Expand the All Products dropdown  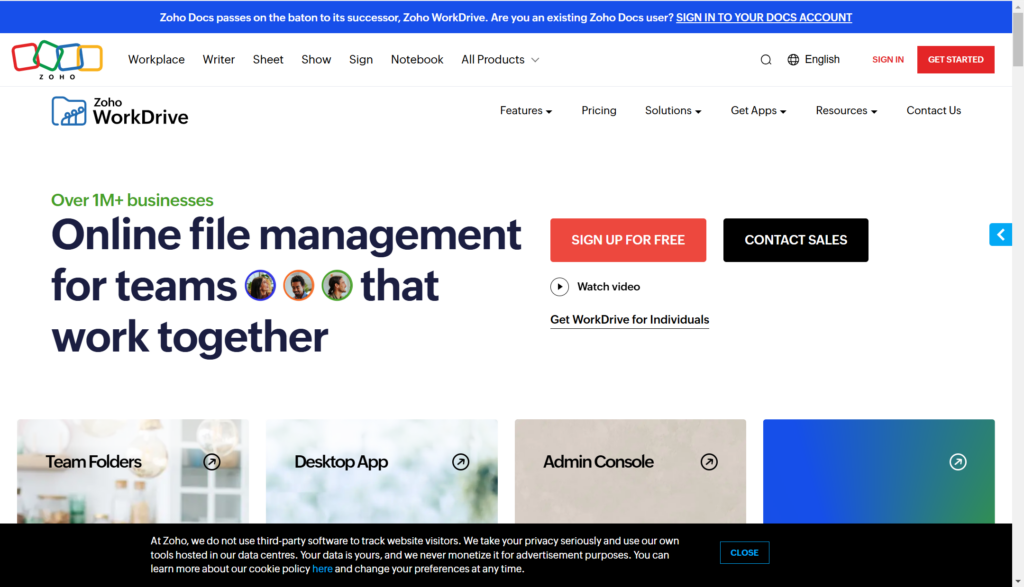click(500, 59)
